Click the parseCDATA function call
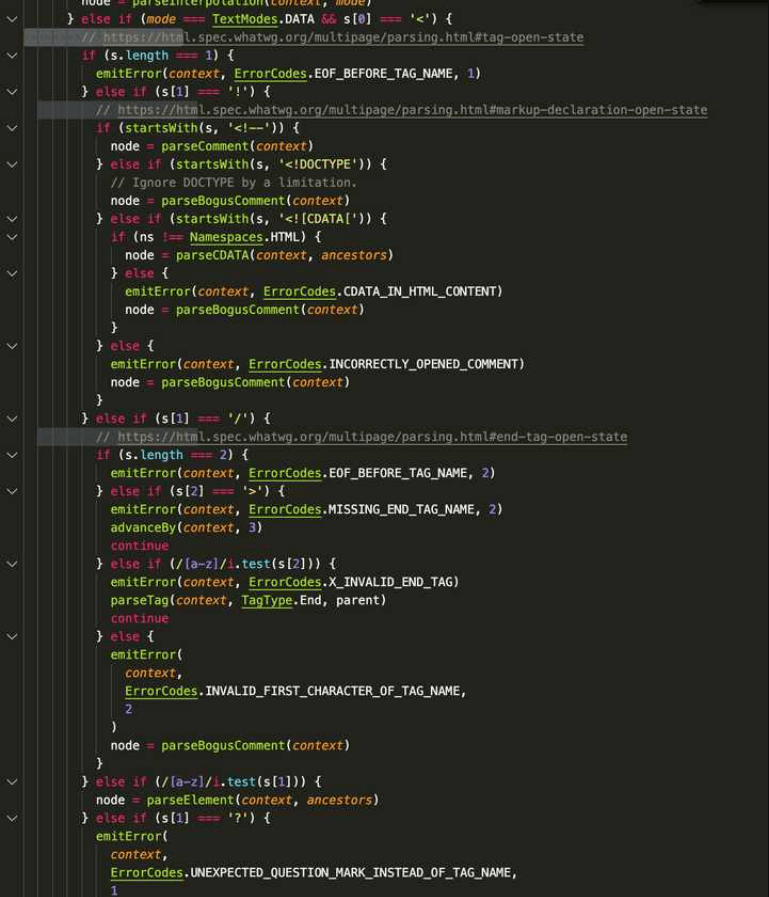Viewport: 769px width, 897px height. (x=212, y=256)
